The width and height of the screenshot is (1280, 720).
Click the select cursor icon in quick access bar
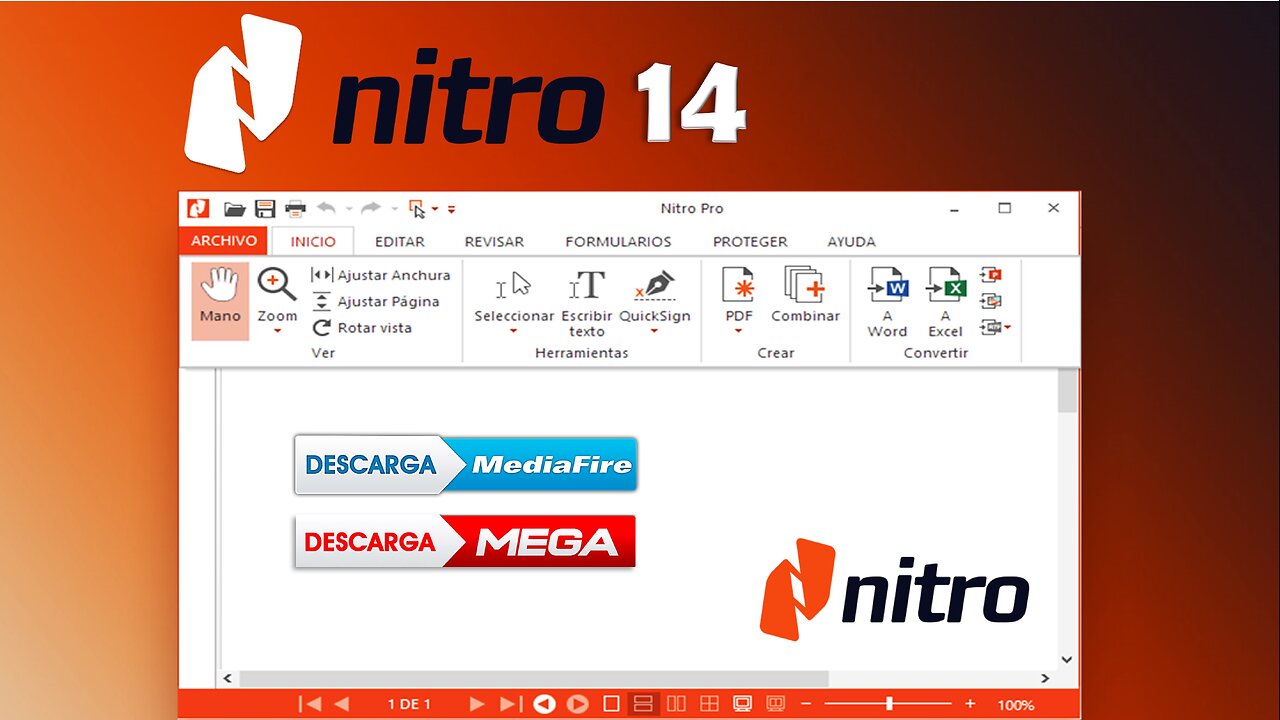pyautogui.click(x=416, y=209)
